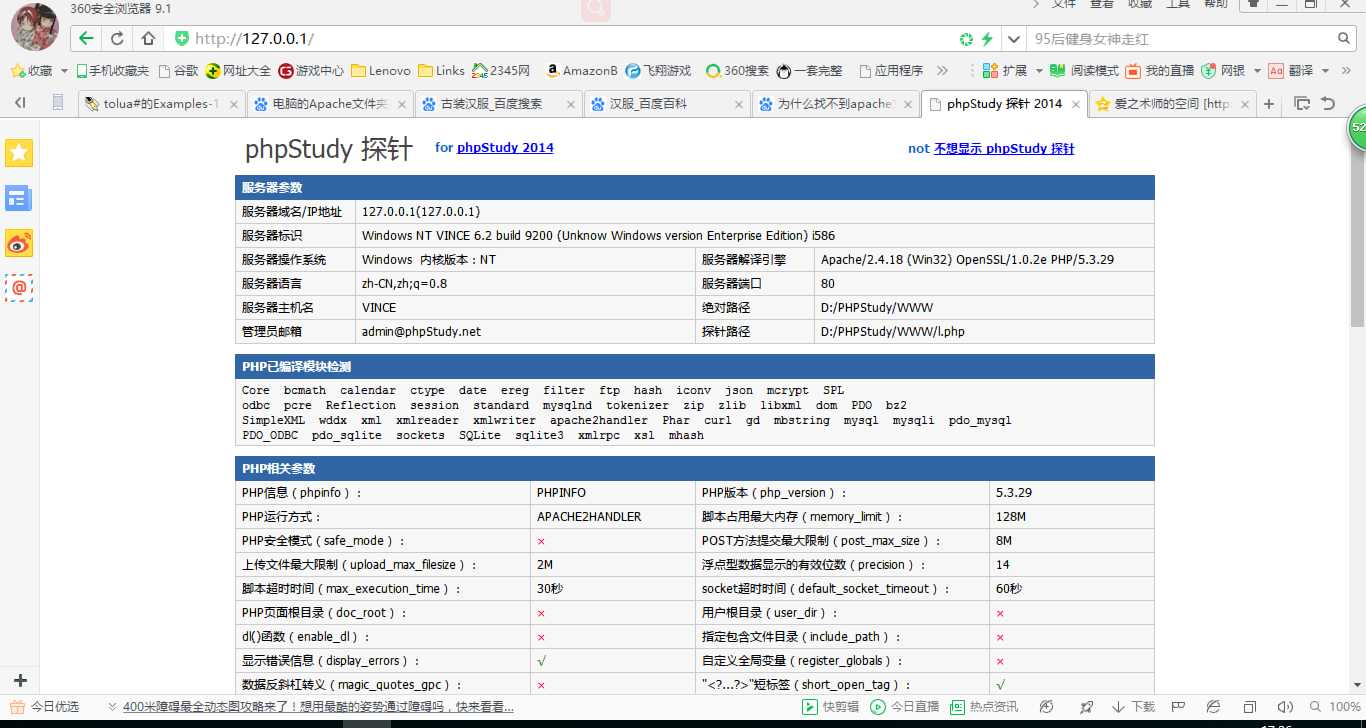Image resolution: width=1366 pixels, height=728 pixels.
Task: Open the Links bookmarks folder
Action: click(441, 71)
